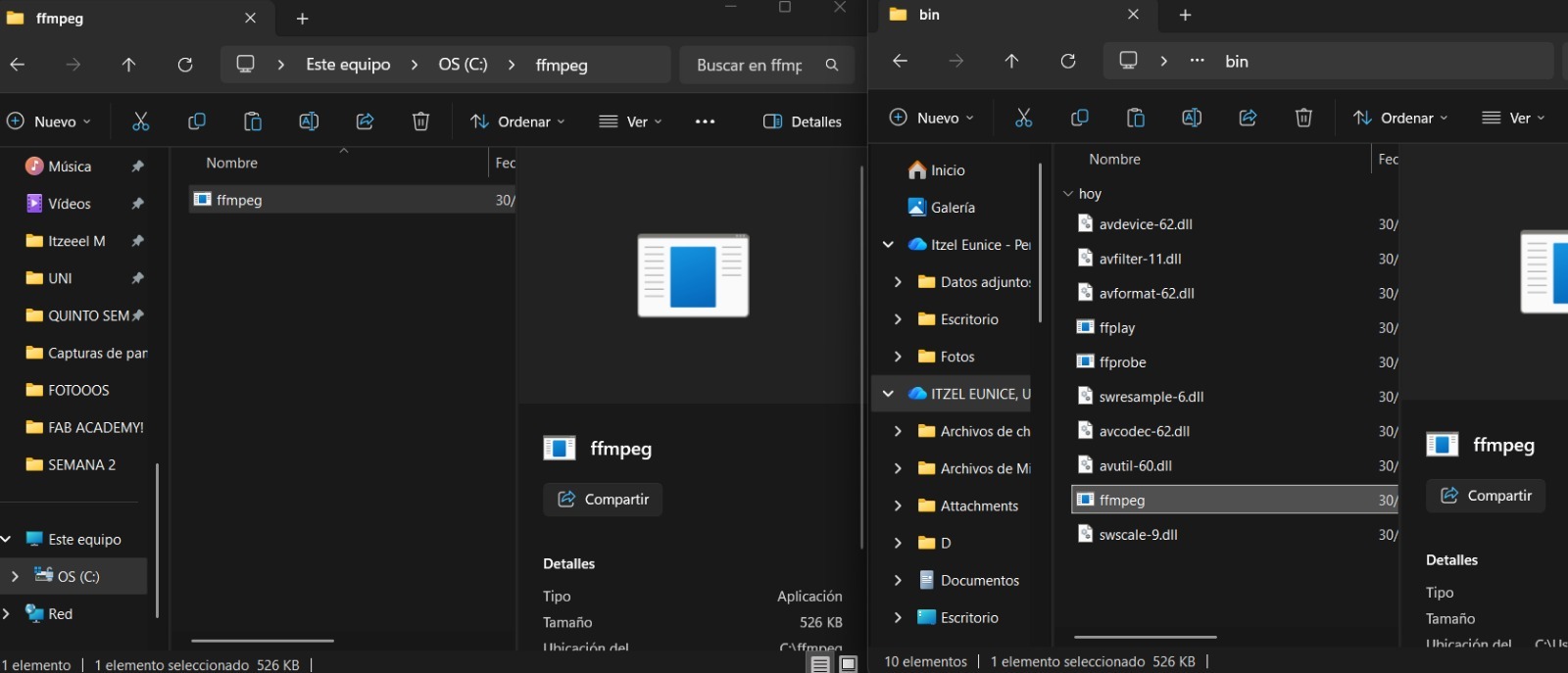Open breadcrumb ellipsis in bin address bar
The height and width of the screenshot is (673, 1568).
point(1198,61)
